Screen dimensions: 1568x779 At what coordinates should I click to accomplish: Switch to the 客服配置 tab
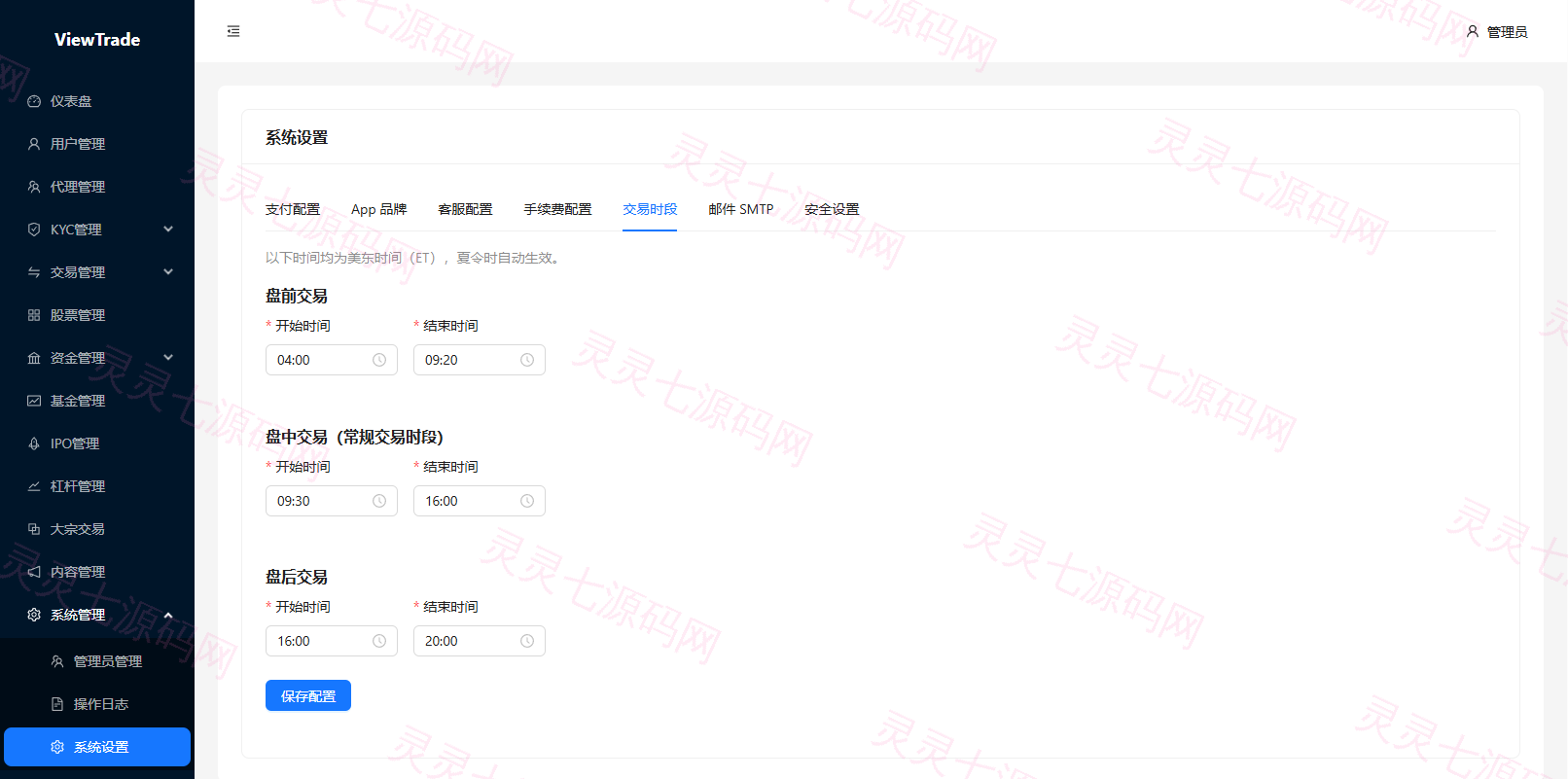465,209
